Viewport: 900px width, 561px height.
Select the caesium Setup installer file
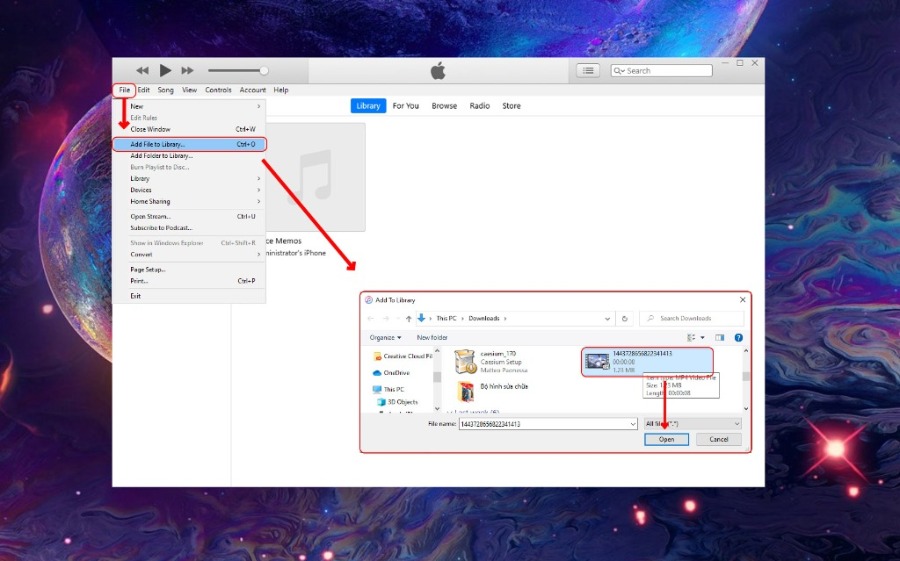click(x=491, y=362)
